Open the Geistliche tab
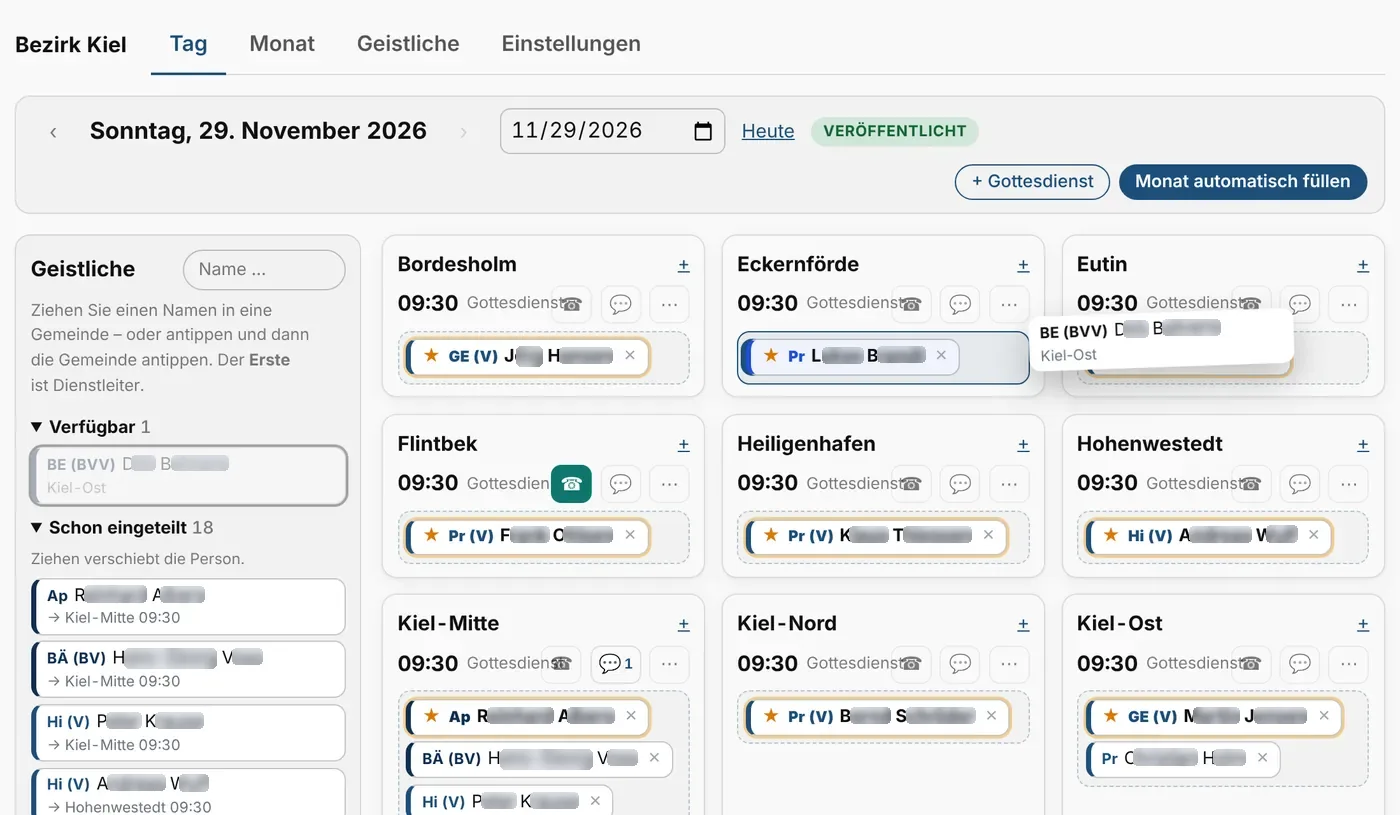The image size is (1400, 815). pos(408,44)
